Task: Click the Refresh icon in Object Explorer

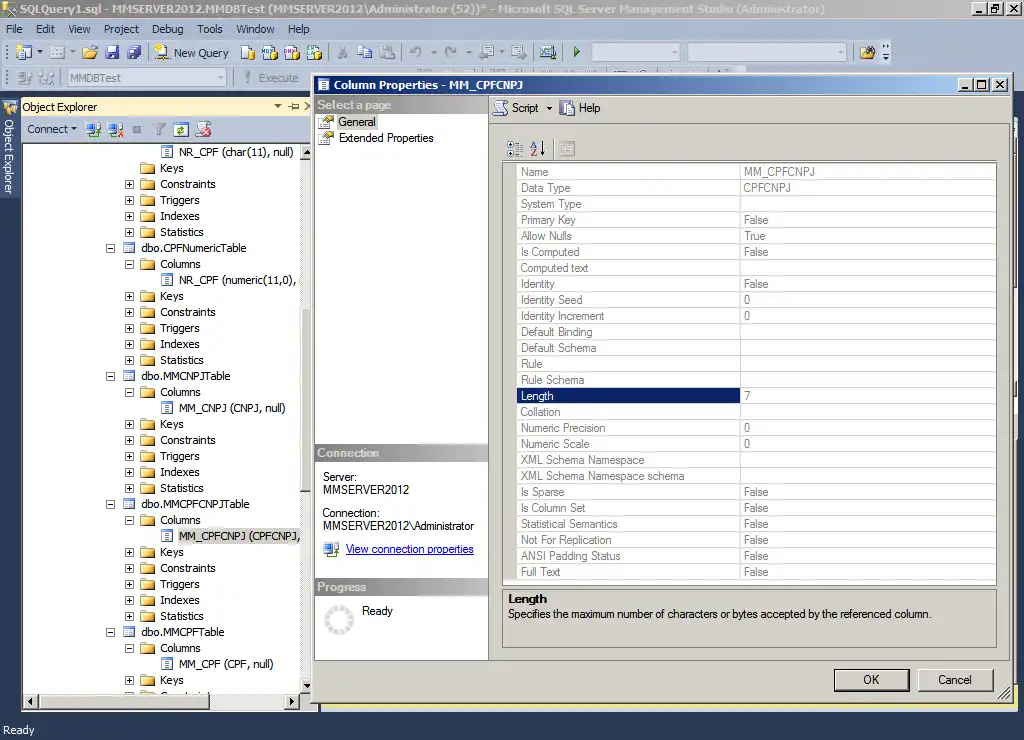Action: (181, 129)
